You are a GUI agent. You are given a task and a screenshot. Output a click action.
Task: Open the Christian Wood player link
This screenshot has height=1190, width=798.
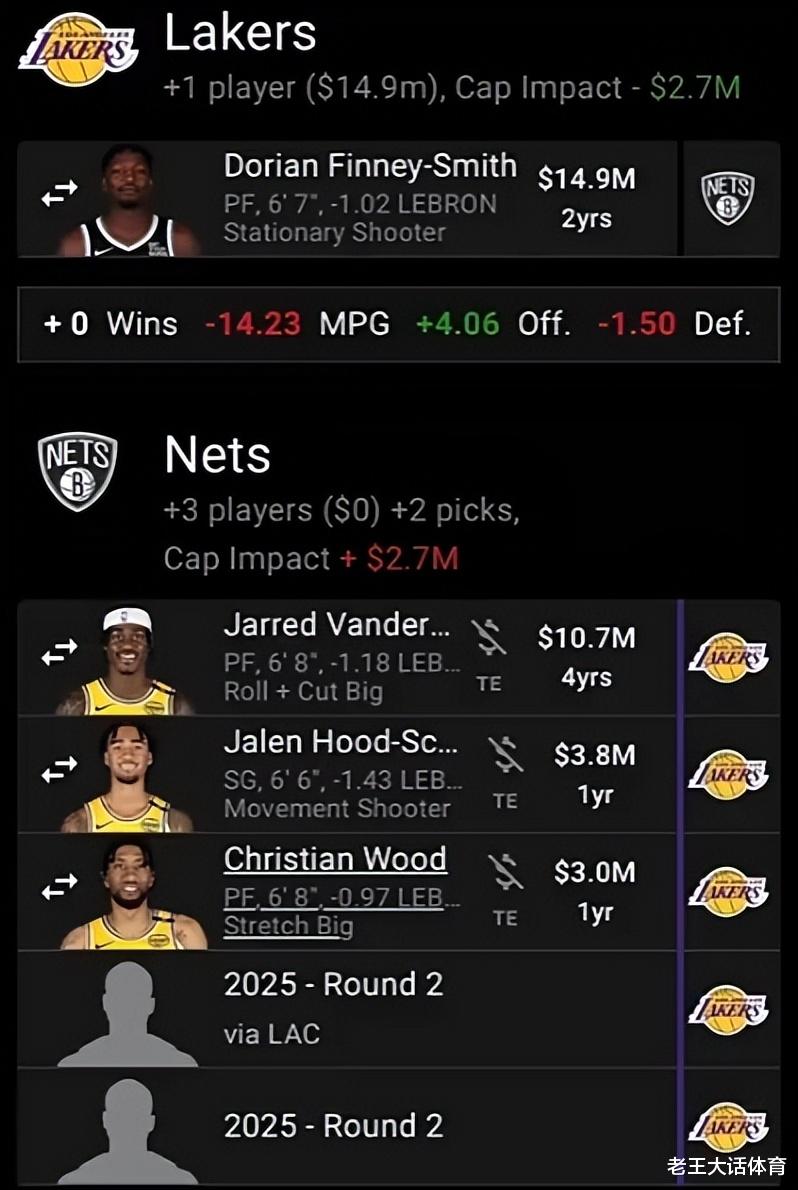coord(335,859)
